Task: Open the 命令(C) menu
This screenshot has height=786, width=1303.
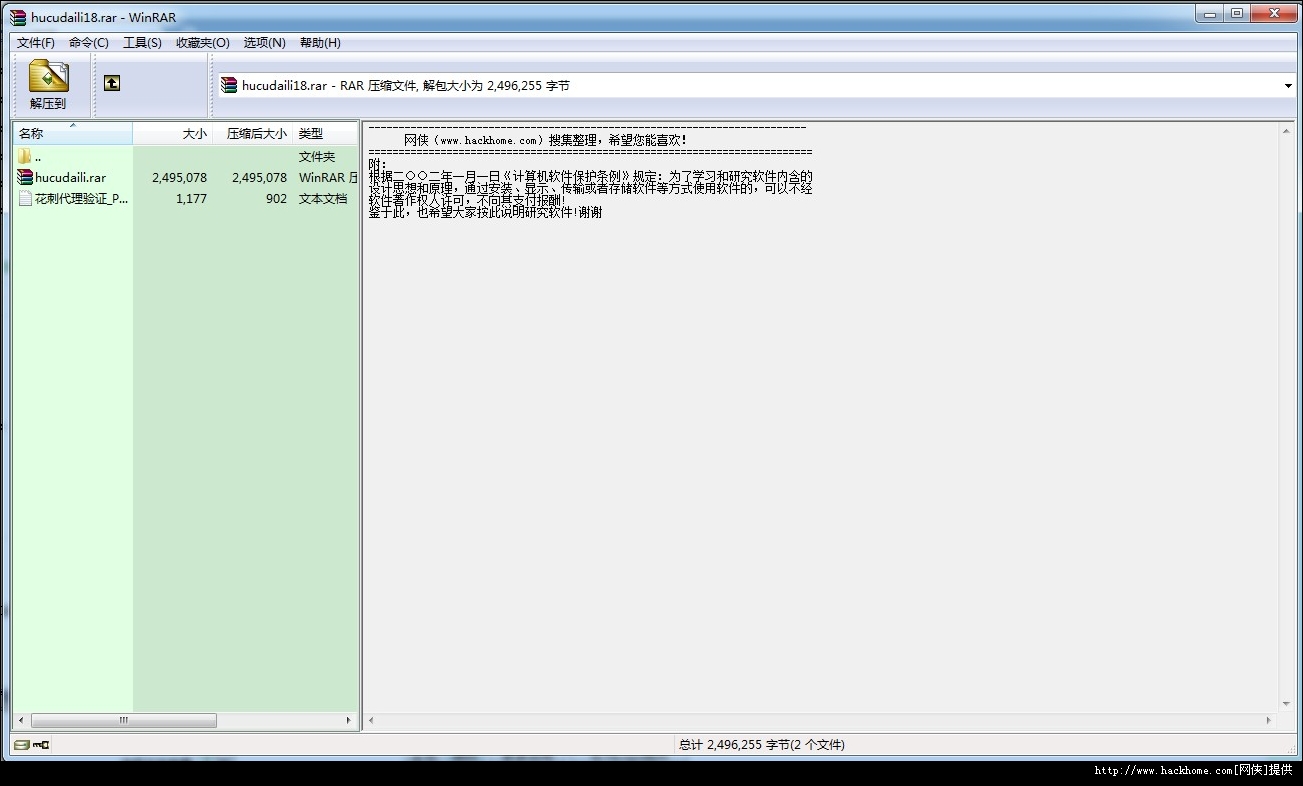Action: point(89,43)
